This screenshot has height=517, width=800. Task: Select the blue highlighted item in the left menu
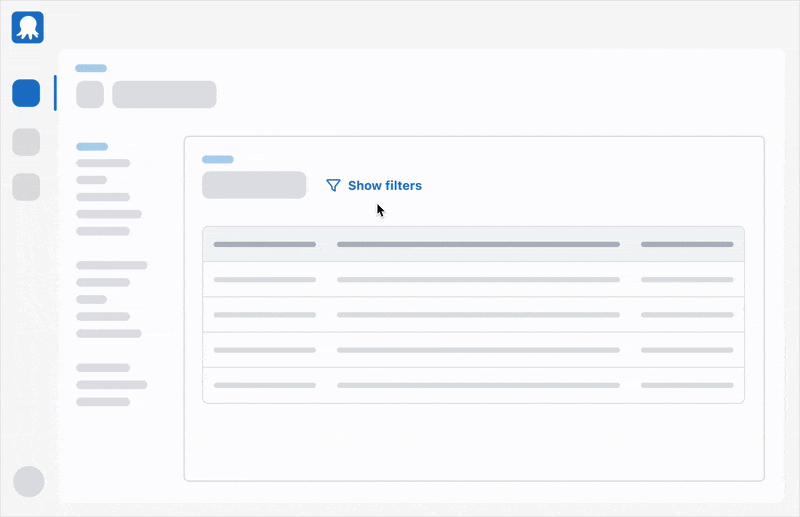(x=92, y=147)
